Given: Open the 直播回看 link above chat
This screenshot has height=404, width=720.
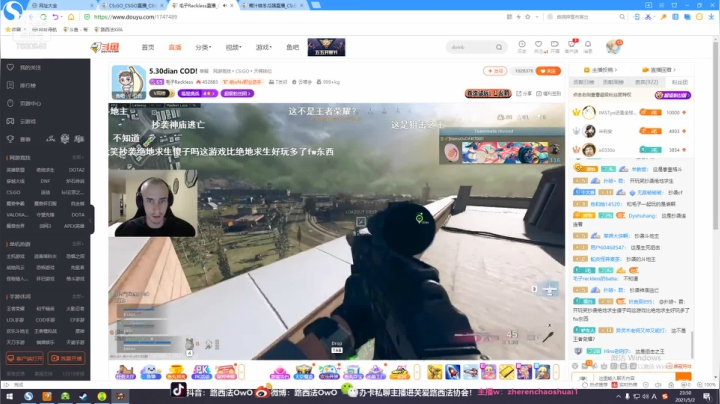Looking at the screenshot, I should coord(659,70).
